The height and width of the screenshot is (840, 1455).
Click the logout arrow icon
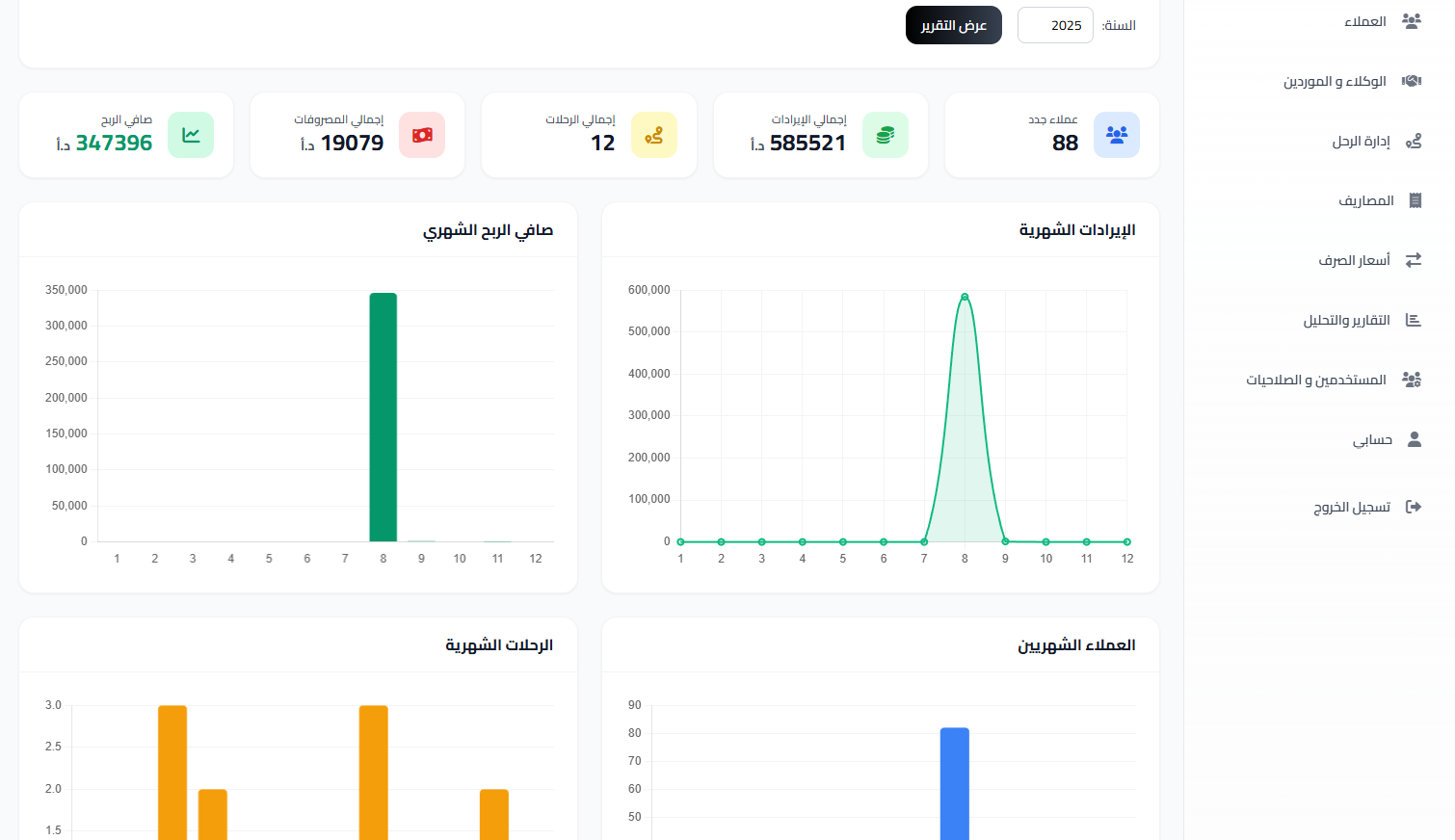point(1414,507)
